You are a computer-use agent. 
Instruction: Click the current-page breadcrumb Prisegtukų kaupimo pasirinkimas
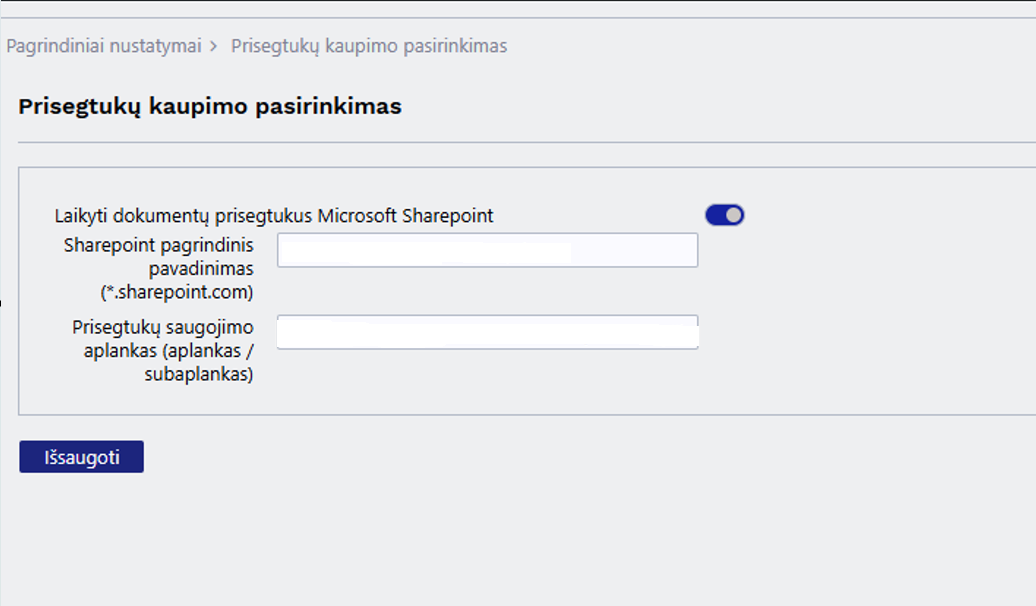pyautogui.click(x=369, y=46)
